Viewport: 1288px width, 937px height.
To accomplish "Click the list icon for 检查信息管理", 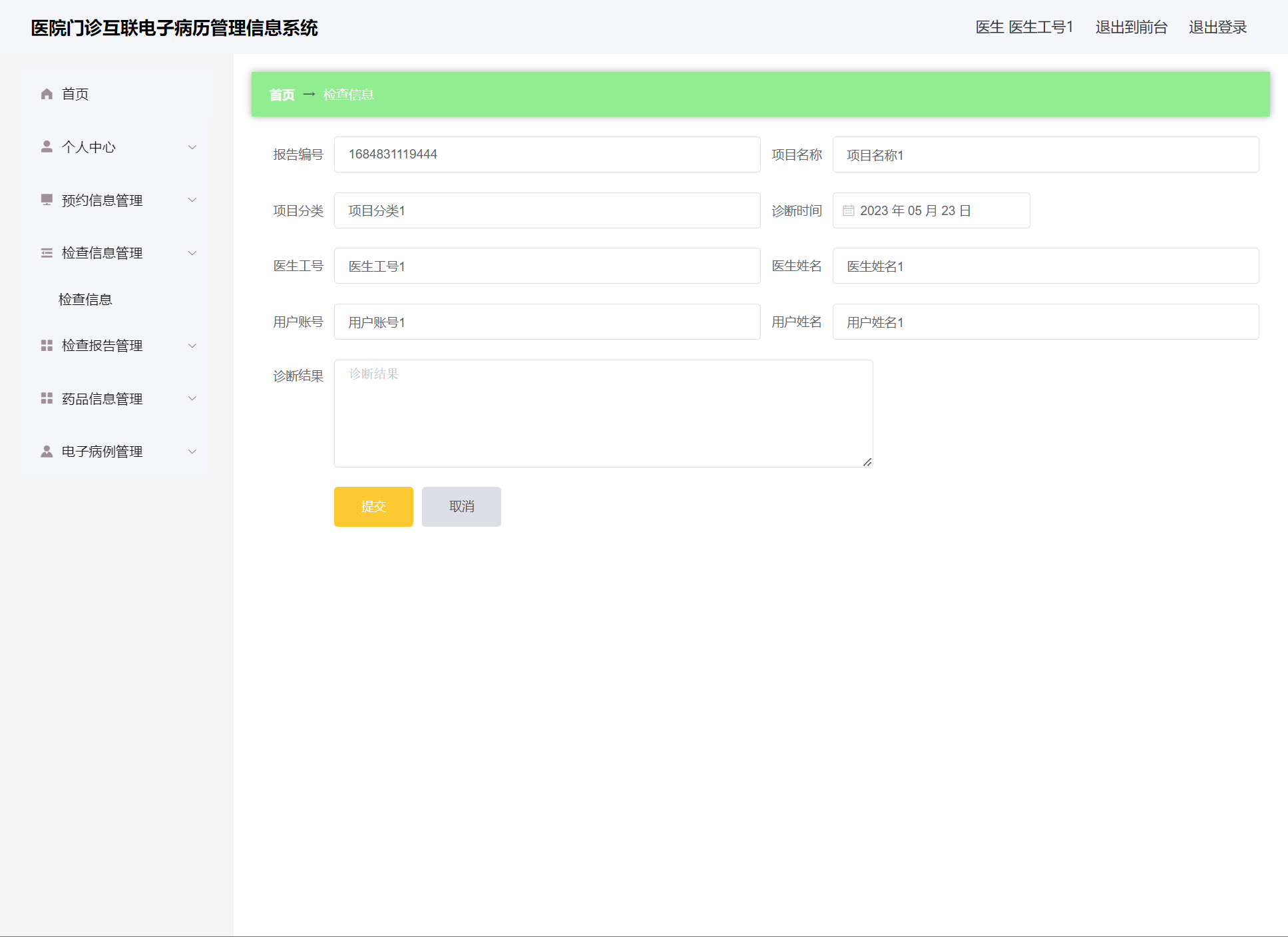I will (47, 253).
